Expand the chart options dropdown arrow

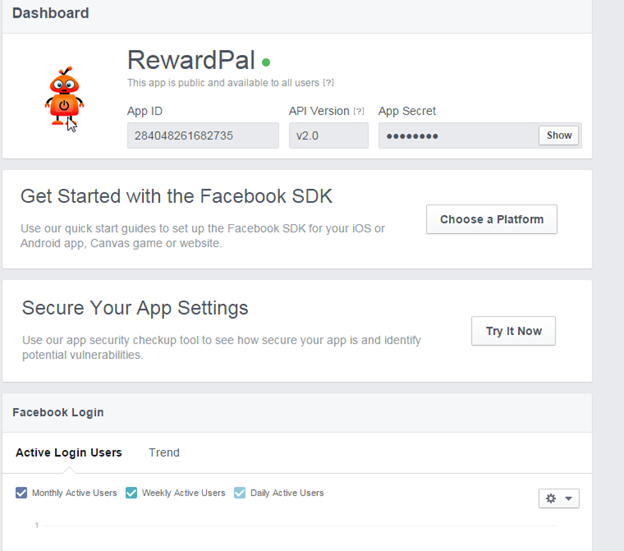point(569,498)
